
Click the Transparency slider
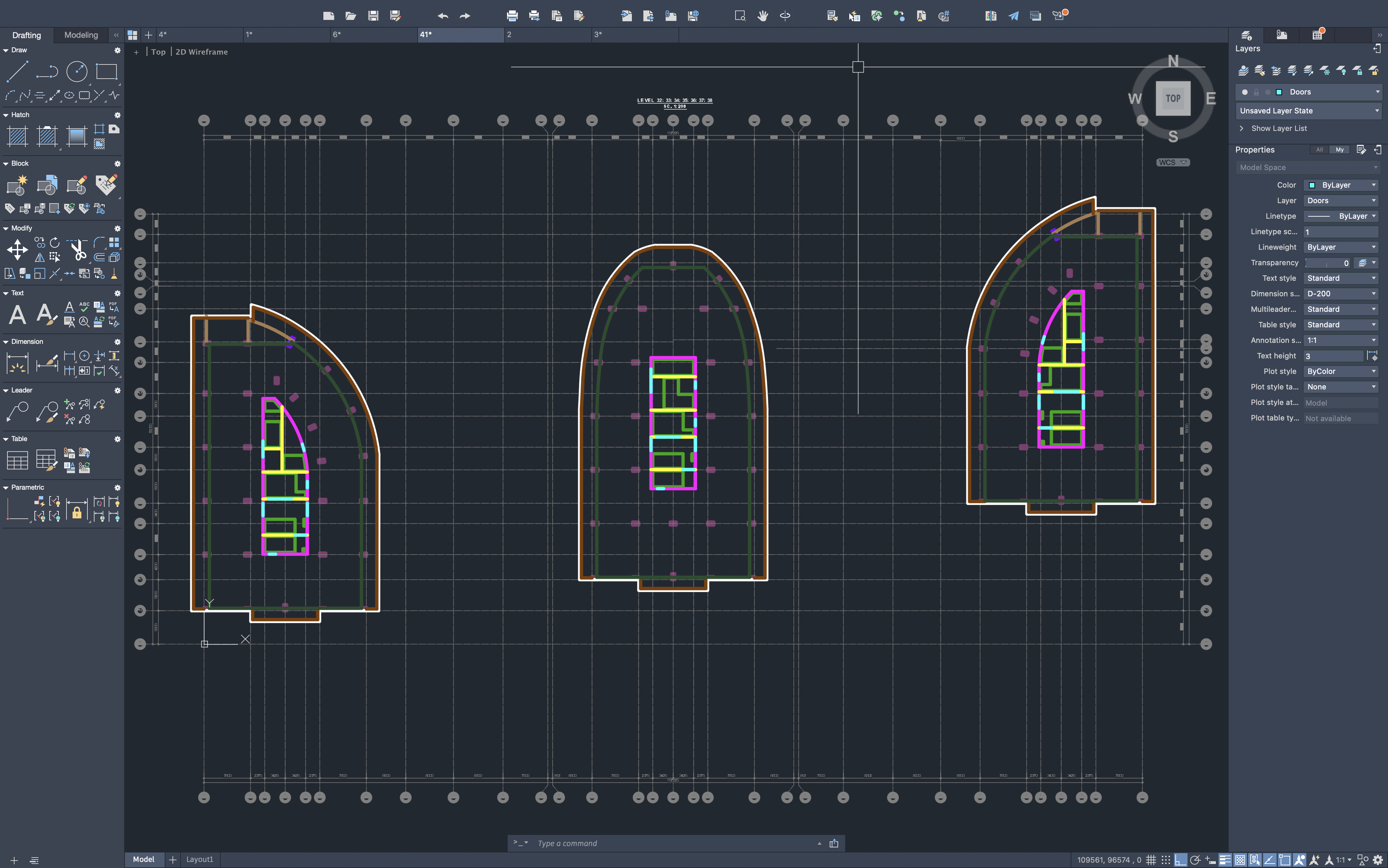tap(1327, 263)
